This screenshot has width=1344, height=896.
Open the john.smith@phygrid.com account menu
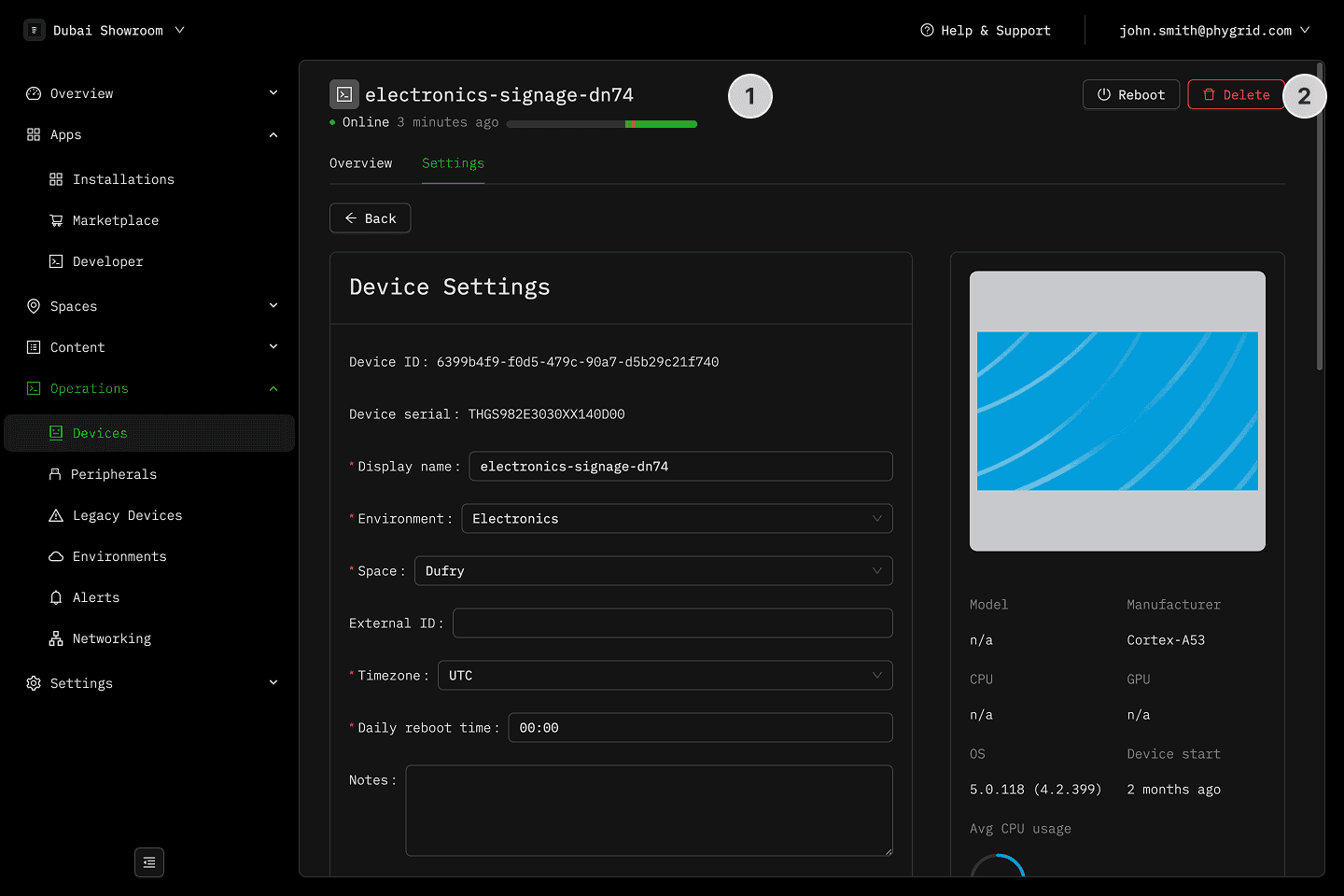click(x=1214, y=30)
